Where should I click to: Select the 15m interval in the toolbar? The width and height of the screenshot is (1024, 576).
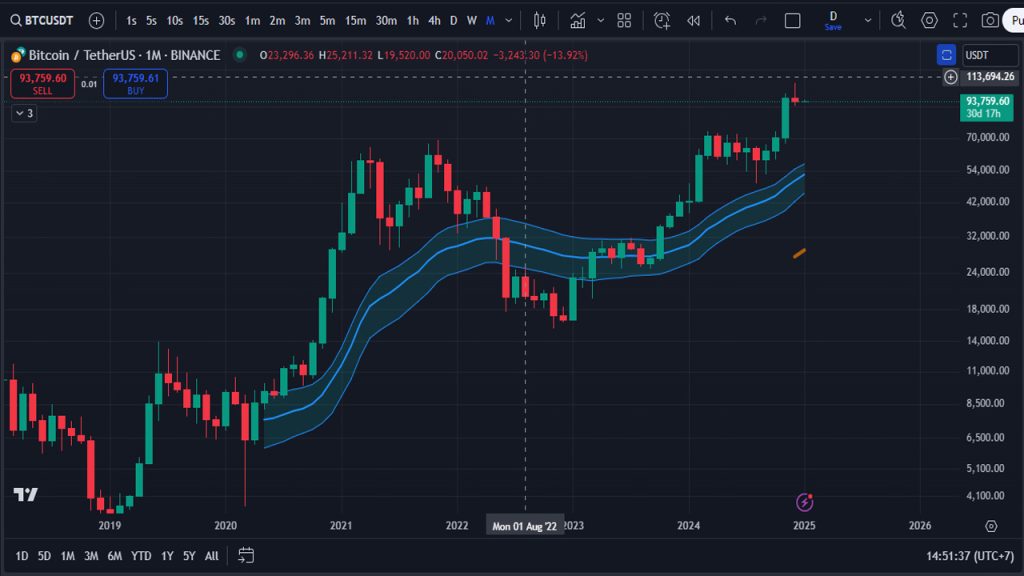click(x=355, y=19)
